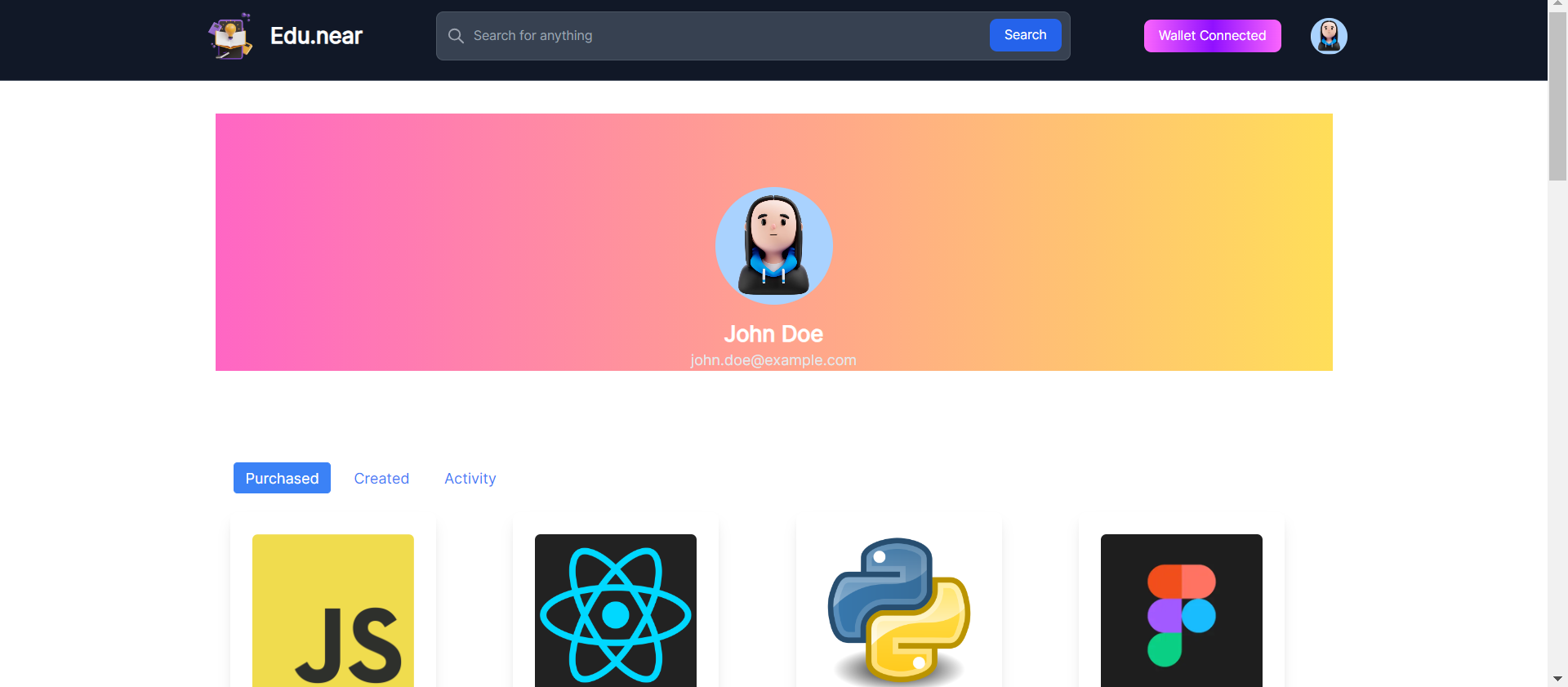Click the large John Doe profile picture
The height and width of the screenshot is (687, 1568).
(x=774, y=246)
